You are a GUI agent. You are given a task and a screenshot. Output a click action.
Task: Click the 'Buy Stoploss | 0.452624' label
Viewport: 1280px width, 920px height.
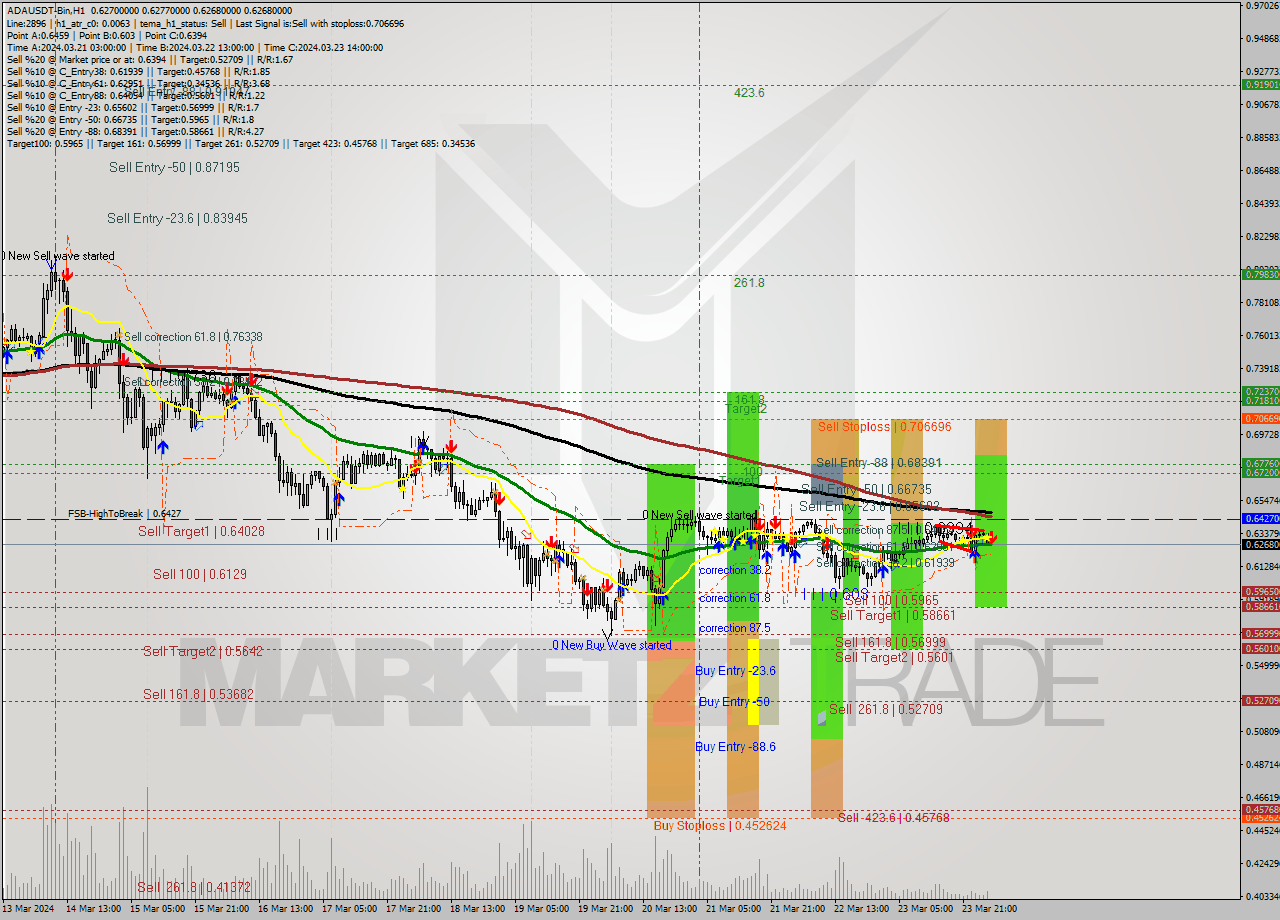click(720, 826)
